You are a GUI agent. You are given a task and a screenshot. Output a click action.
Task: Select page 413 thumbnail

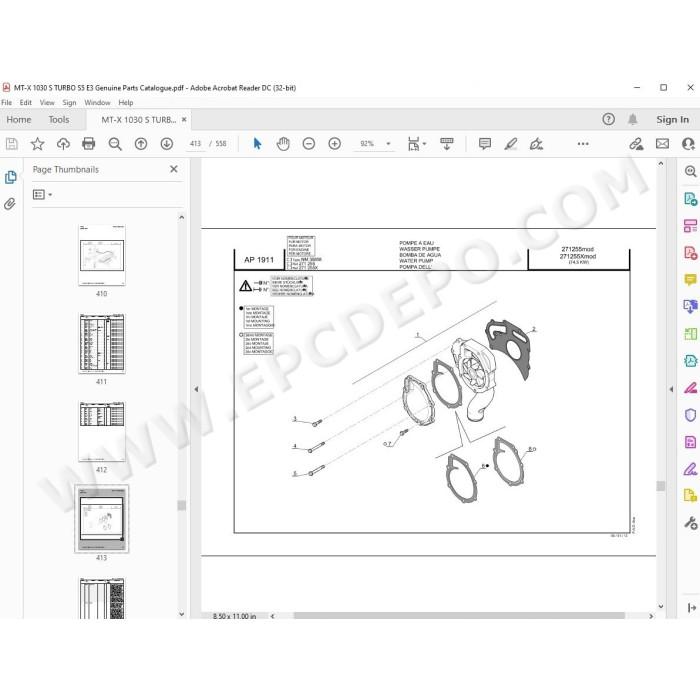(x=102, y=519)
